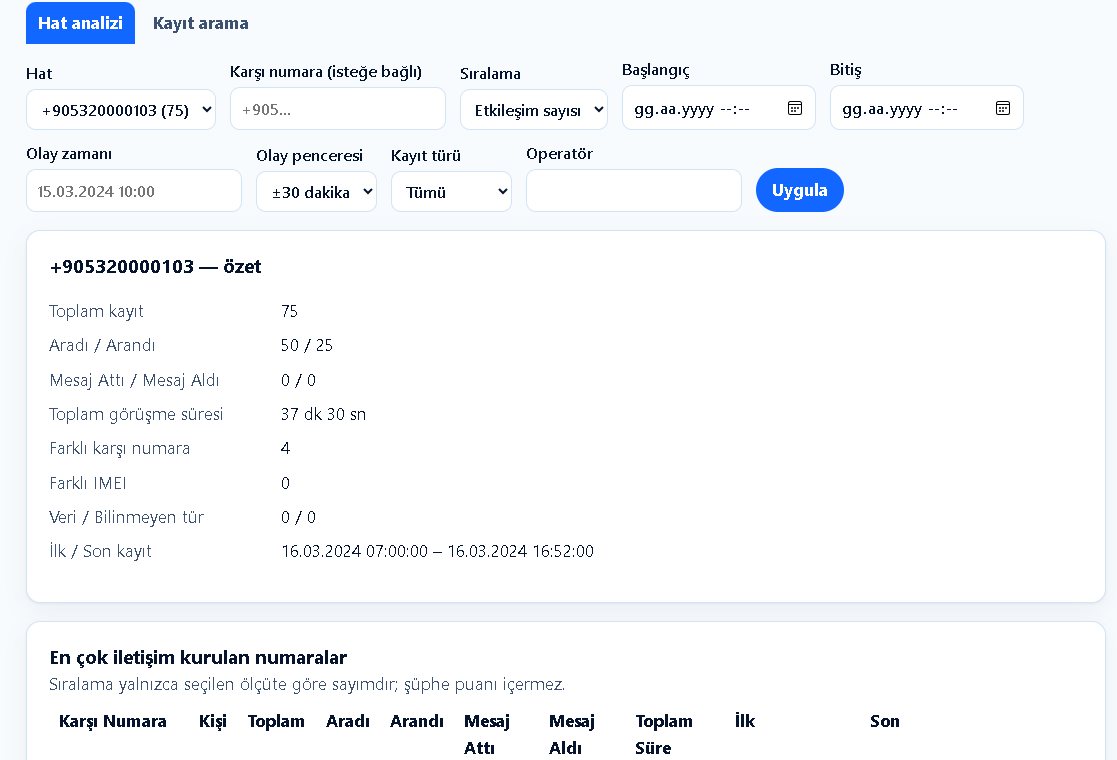1117x760 pixels.
Task: Click the Kişi column header
Action: point(212,721)
